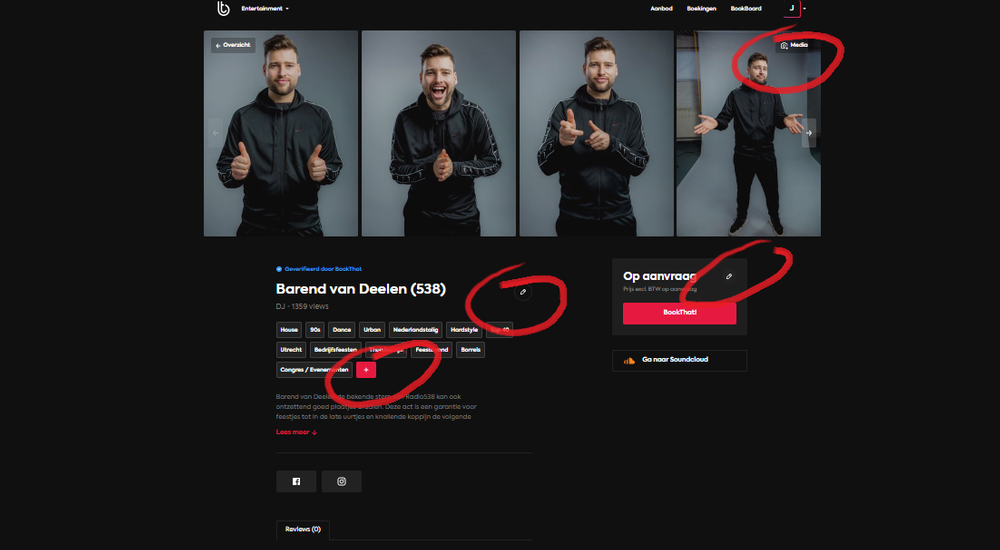
Task: Select the Urban tag
Action: (x=372, y=330)
